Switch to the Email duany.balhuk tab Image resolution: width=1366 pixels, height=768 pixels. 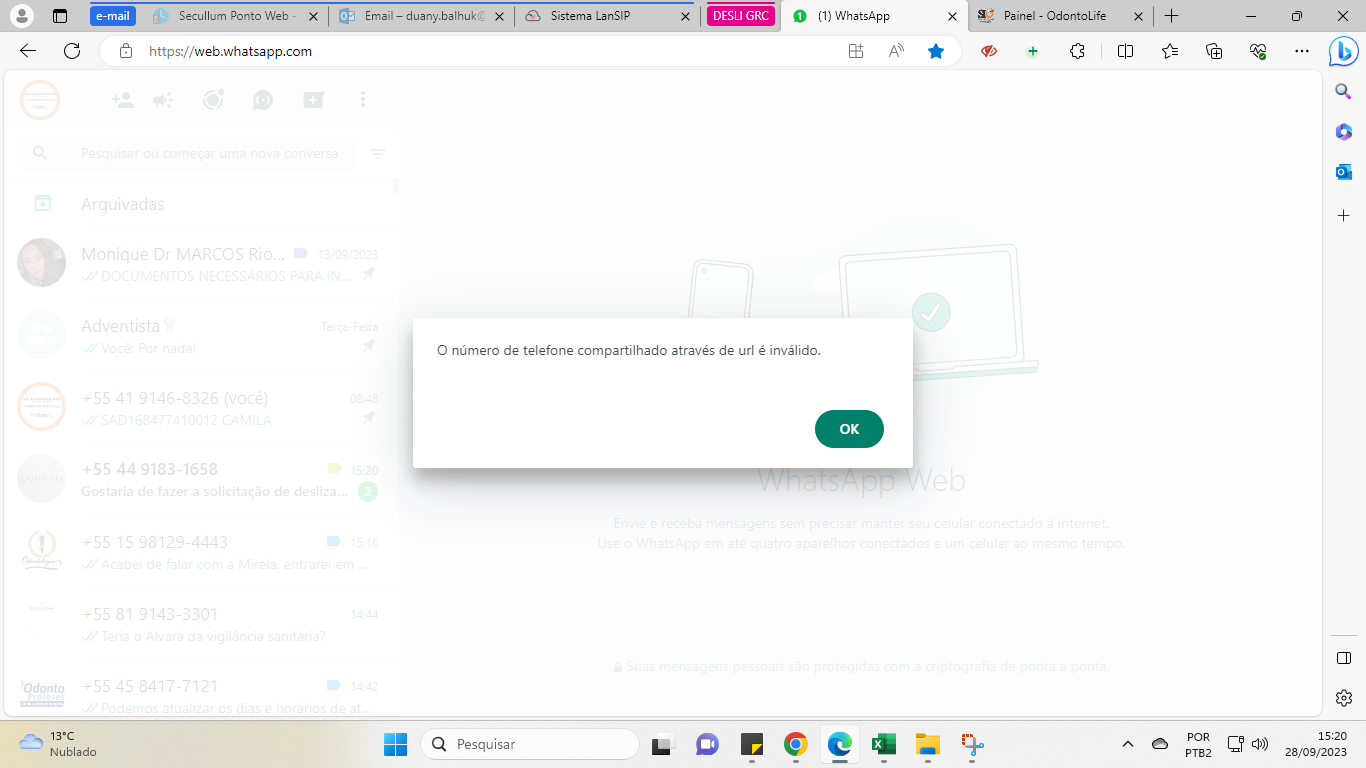coord(421,16)
